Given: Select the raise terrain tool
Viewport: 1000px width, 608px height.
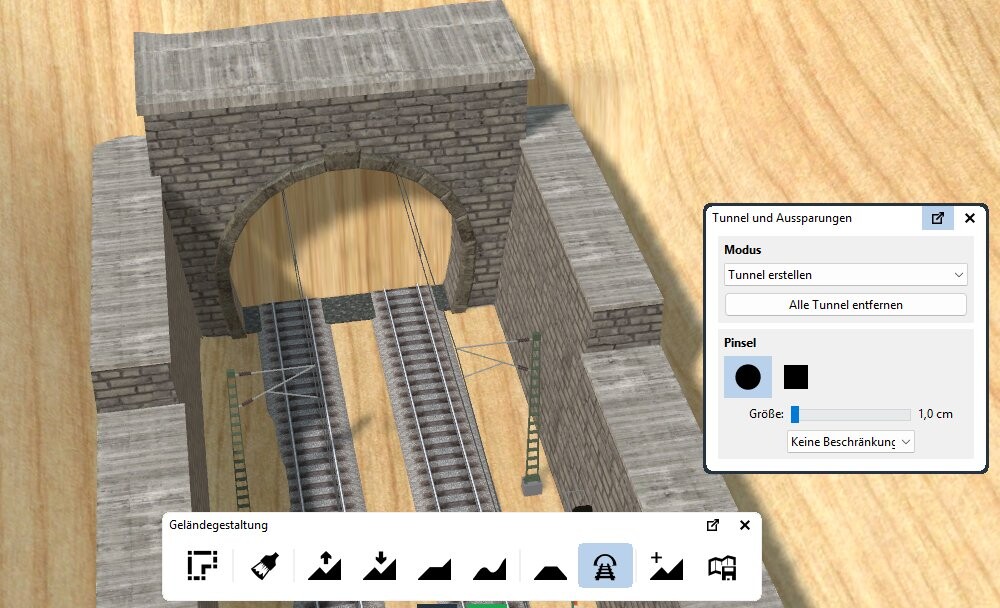Looking at the screenshot, I should click(x=325, y=565).
